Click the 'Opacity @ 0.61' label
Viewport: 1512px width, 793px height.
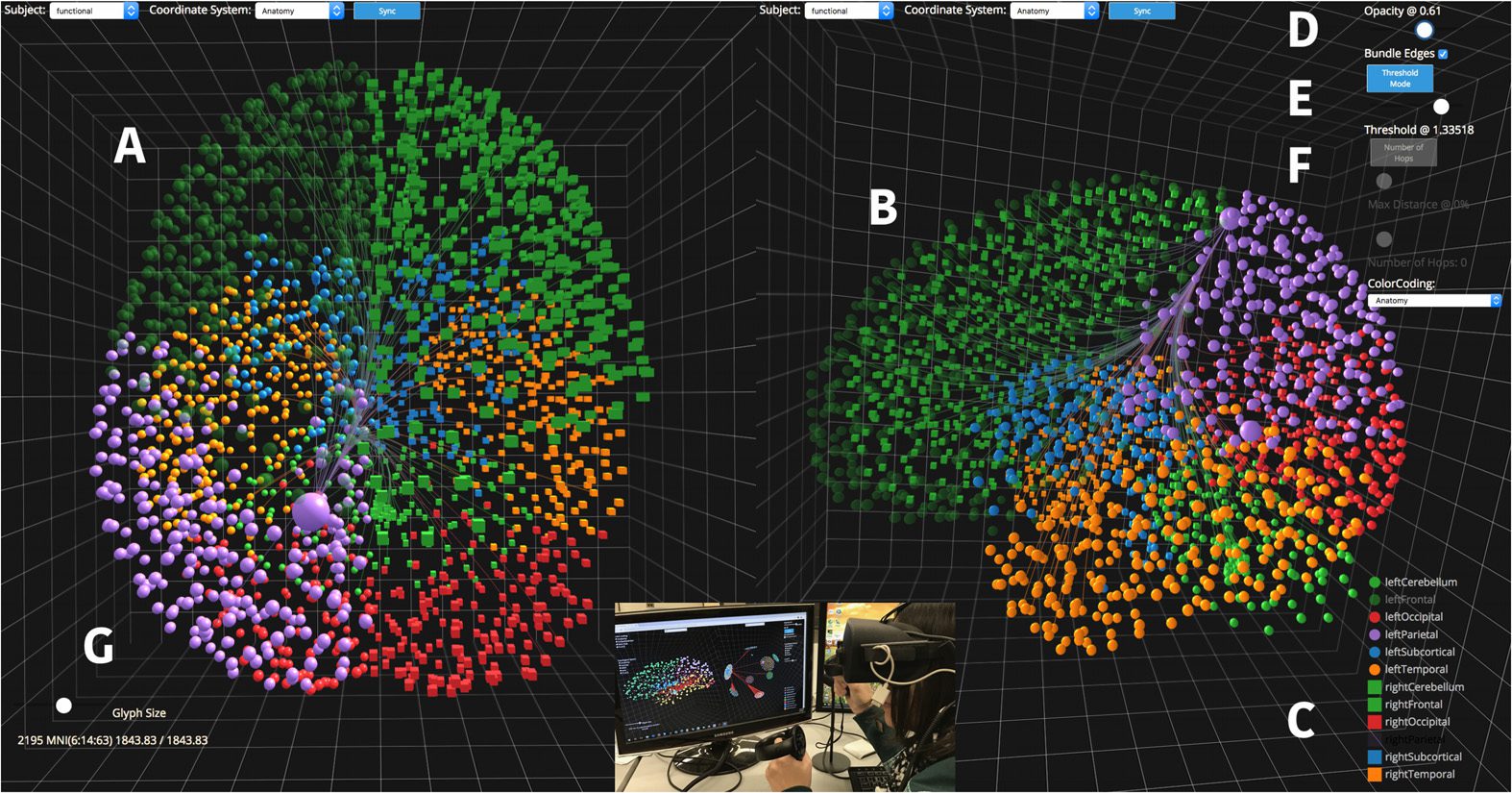click(x=1402, y=11)
